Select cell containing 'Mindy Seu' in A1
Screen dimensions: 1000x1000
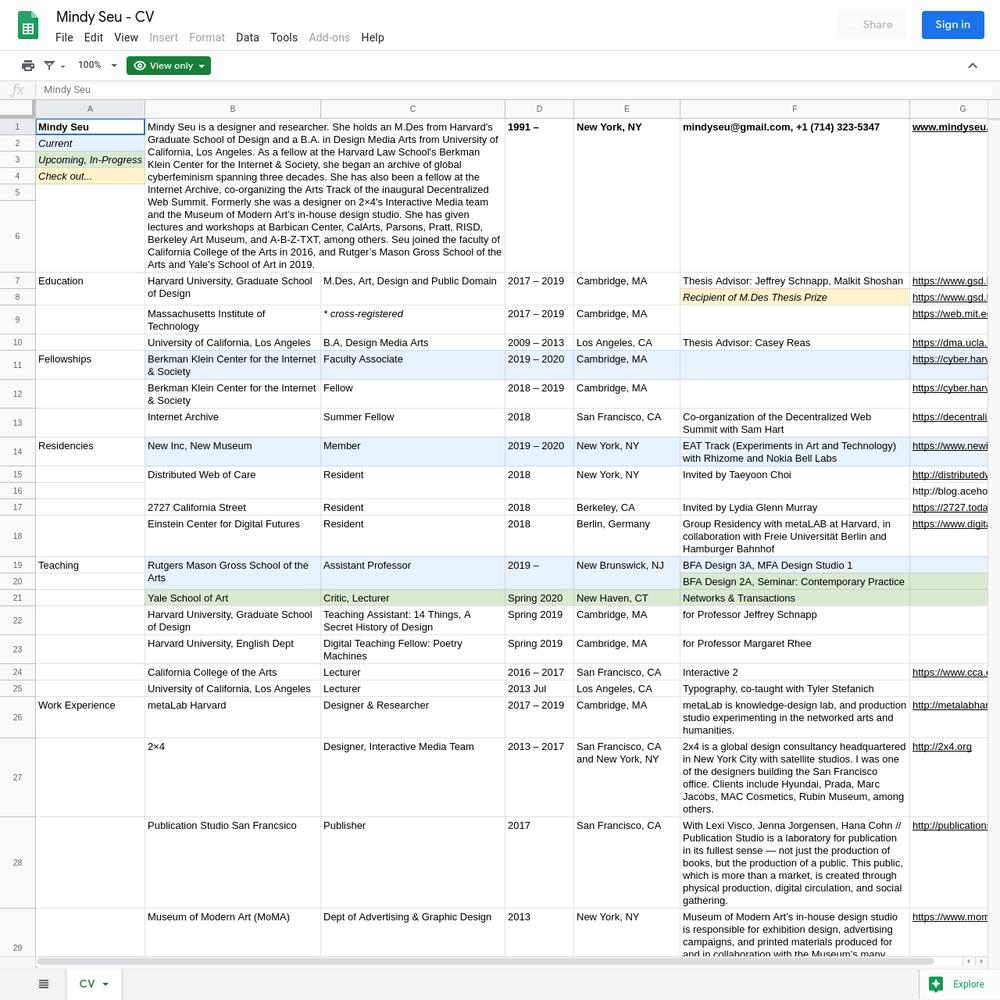(x=90, y=128)
